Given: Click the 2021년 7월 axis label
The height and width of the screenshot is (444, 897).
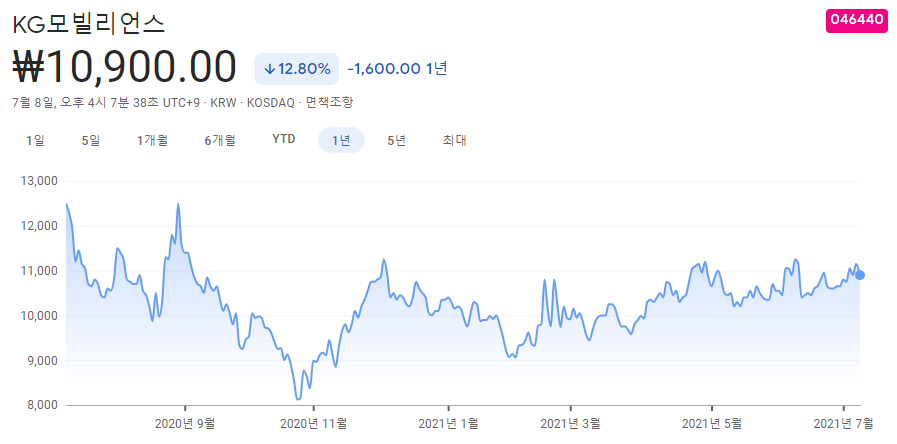Looking at the screenshot, I should [x=844, y=424].
